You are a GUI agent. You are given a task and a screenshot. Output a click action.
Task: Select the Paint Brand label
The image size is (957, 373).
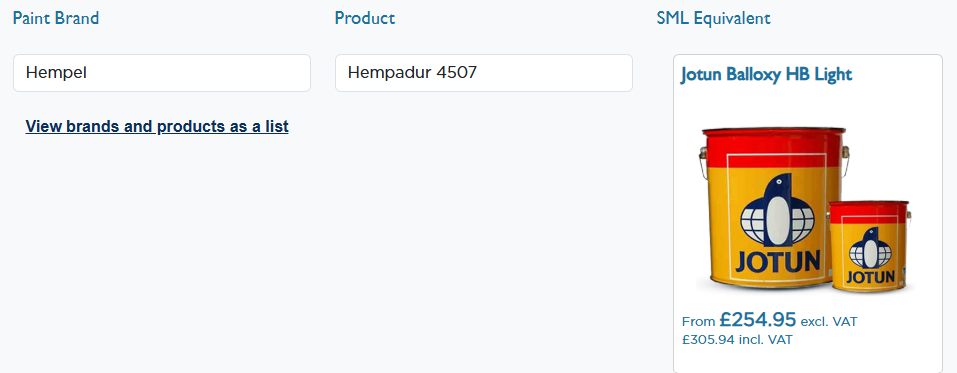pyautogui.click(x=56, y=18)
